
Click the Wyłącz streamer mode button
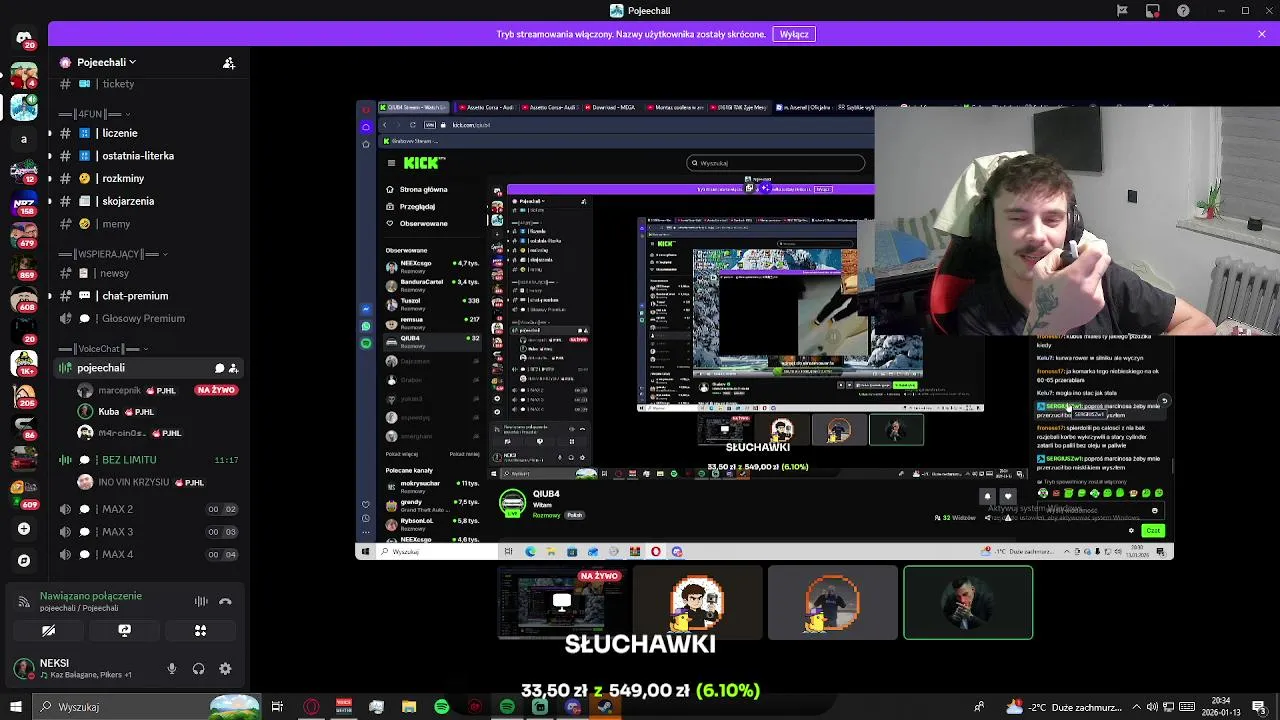[x=794, y=34]
